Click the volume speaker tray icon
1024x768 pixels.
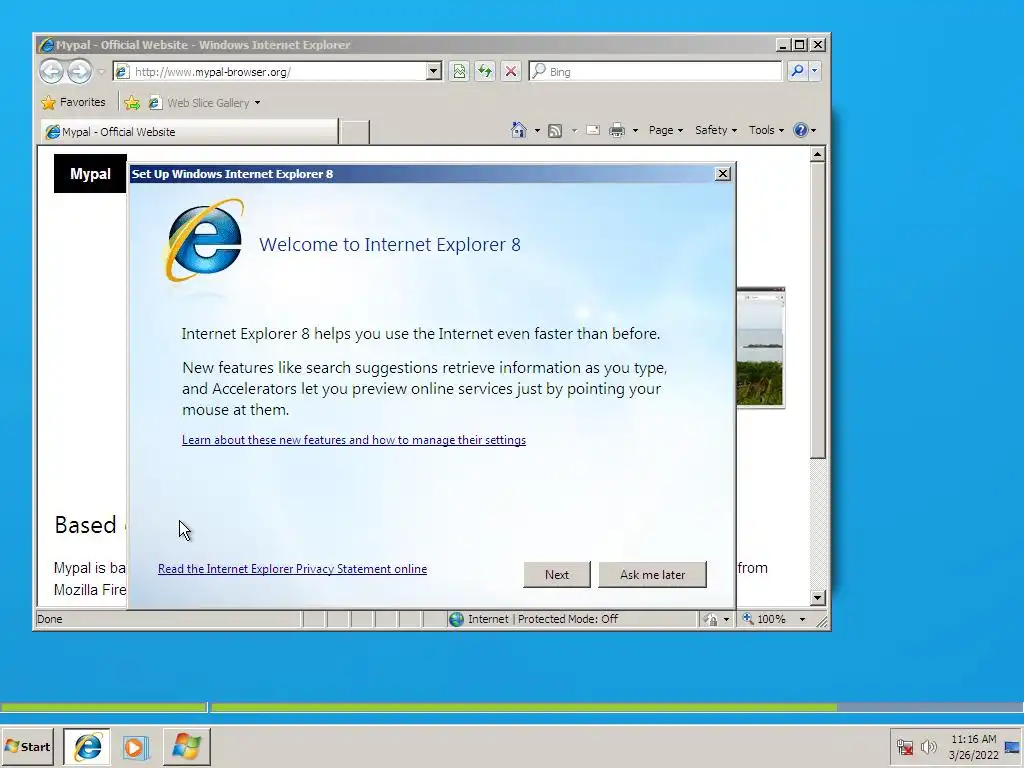pyautogui.click(x=928, y=746)
